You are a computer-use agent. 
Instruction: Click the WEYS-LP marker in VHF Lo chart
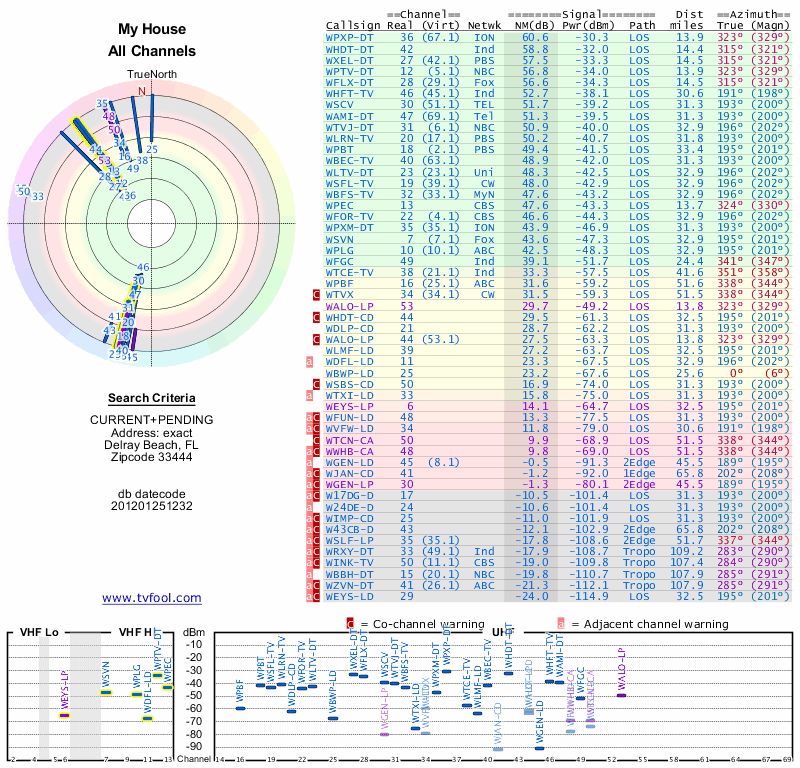coord(64,715)
